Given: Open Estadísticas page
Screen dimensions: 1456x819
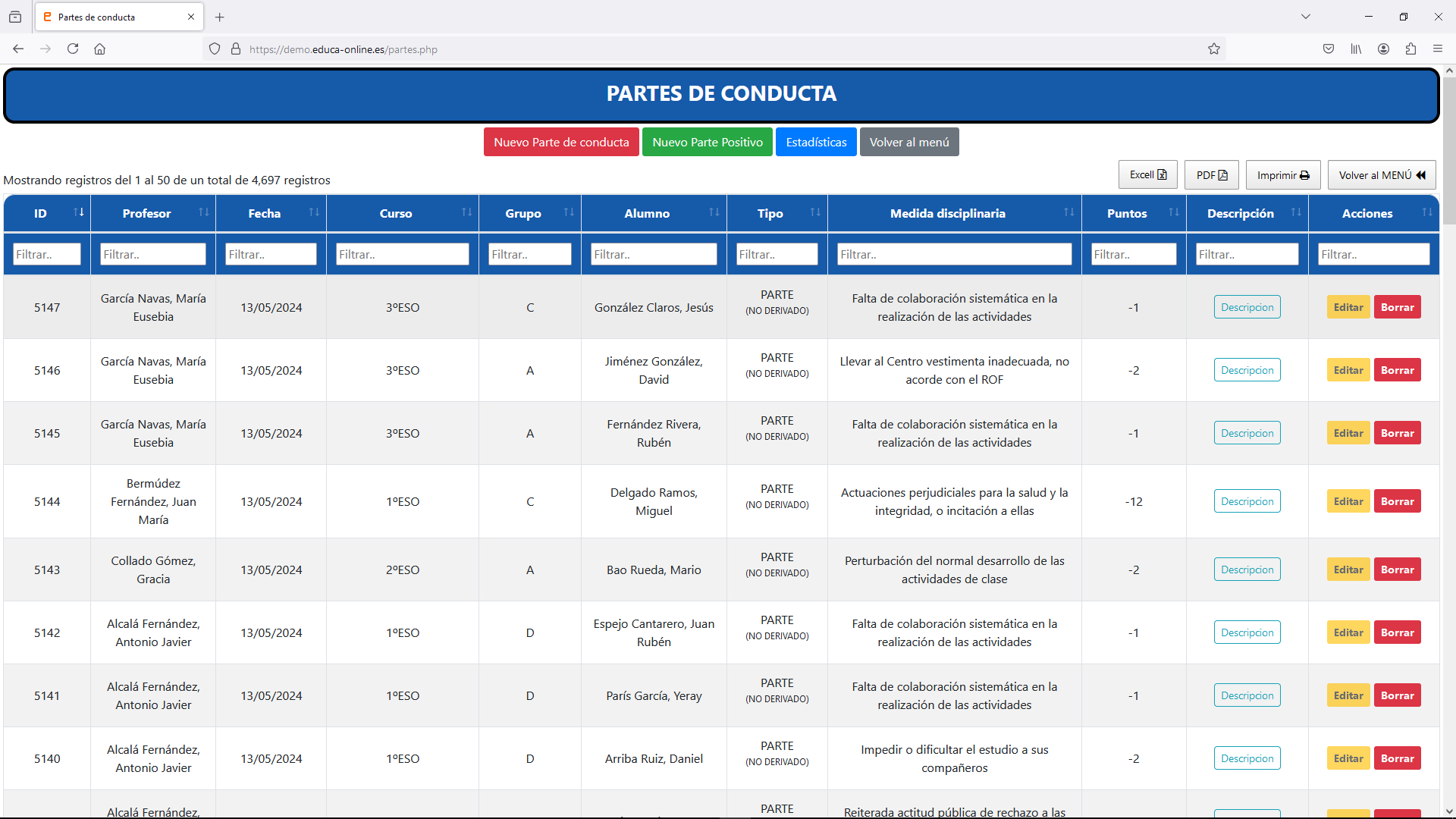Looking at the screenshot, I should (816, 143).
